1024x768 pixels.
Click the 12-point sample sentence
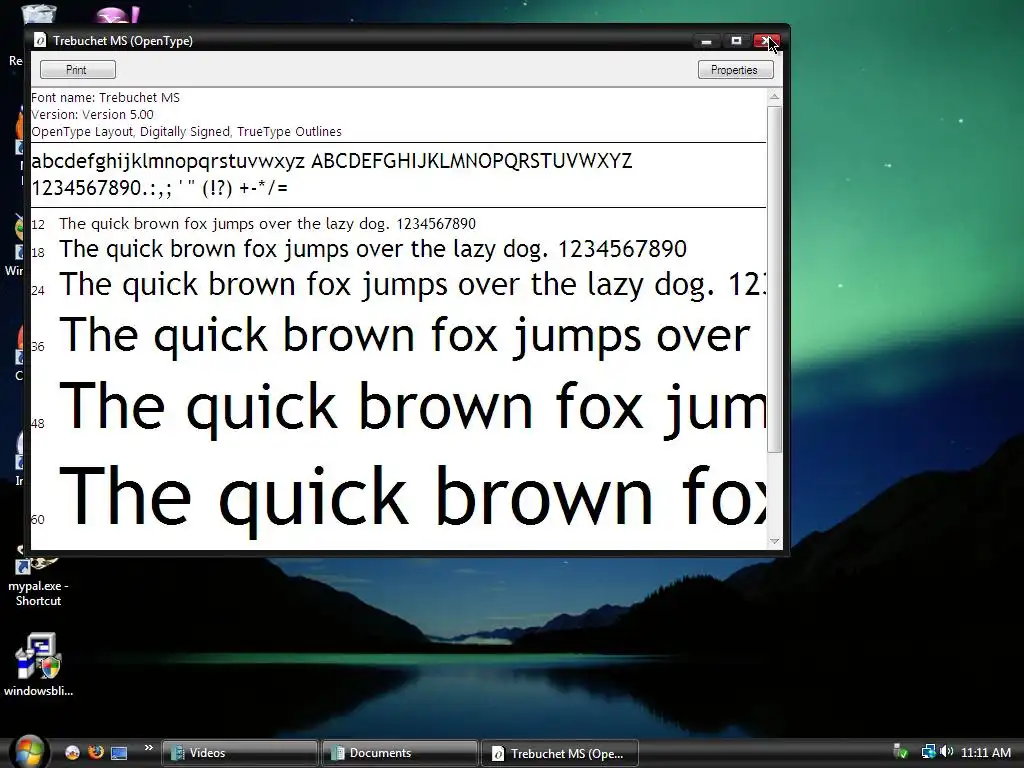(267, 224)
